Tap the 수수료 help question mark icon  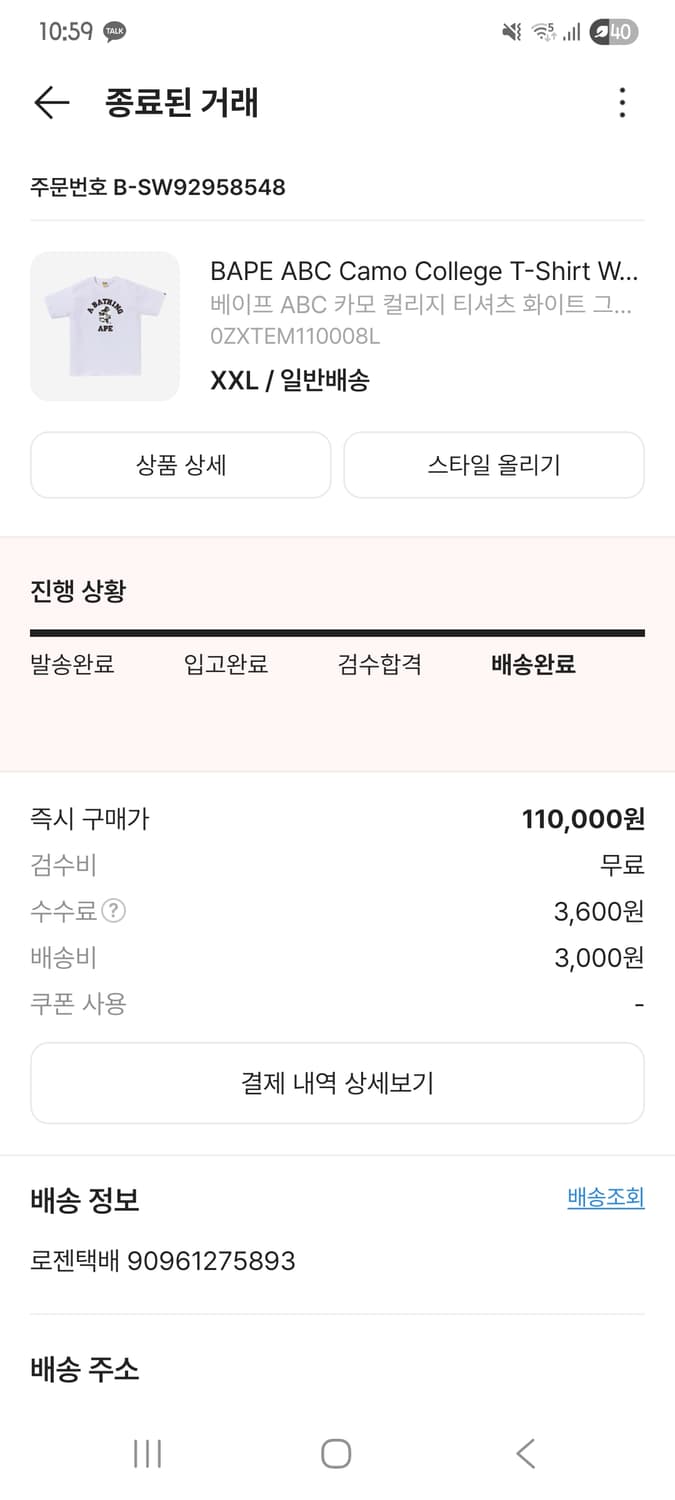point(113,911)
